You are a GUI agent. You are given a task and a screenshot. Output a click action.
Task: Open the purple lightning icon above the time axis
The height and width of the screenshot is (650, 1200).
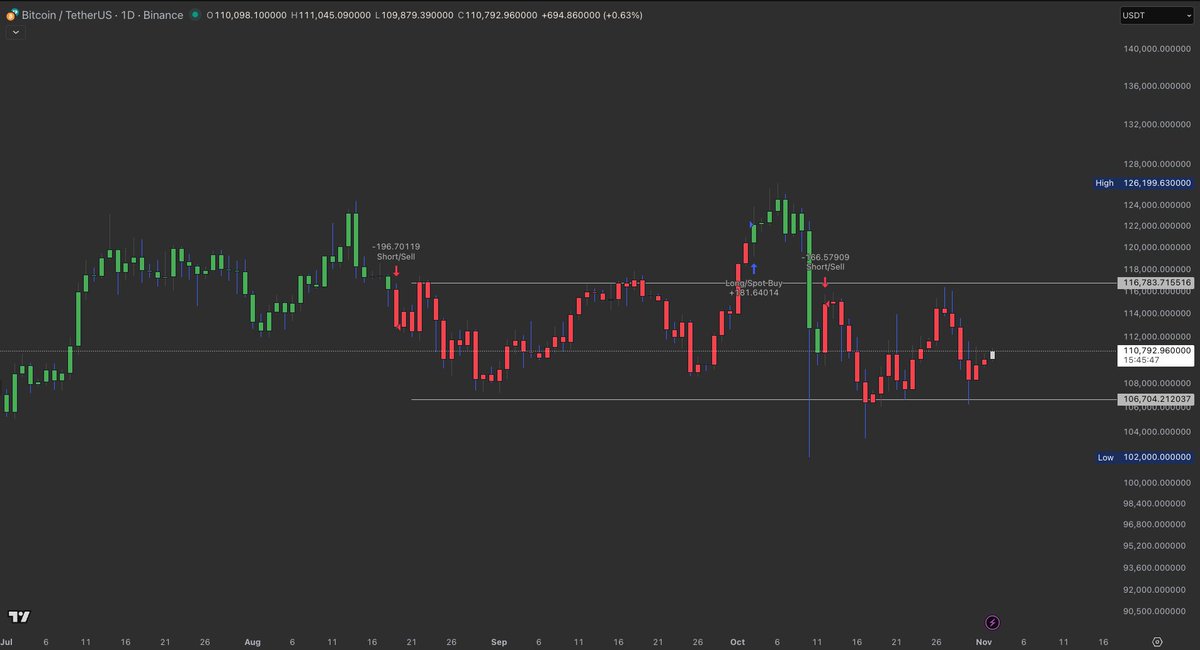click(x=991, y=622)
